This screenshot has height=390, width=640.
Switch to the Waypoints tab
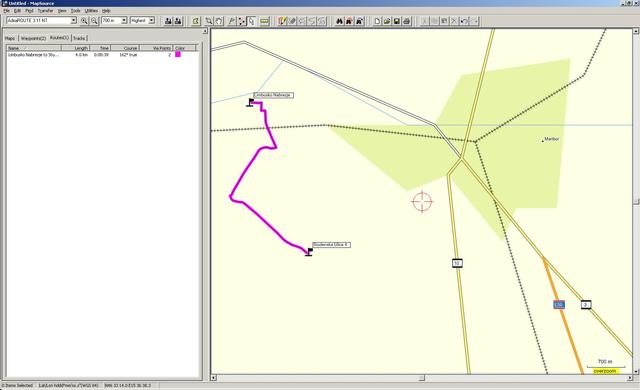33,38
